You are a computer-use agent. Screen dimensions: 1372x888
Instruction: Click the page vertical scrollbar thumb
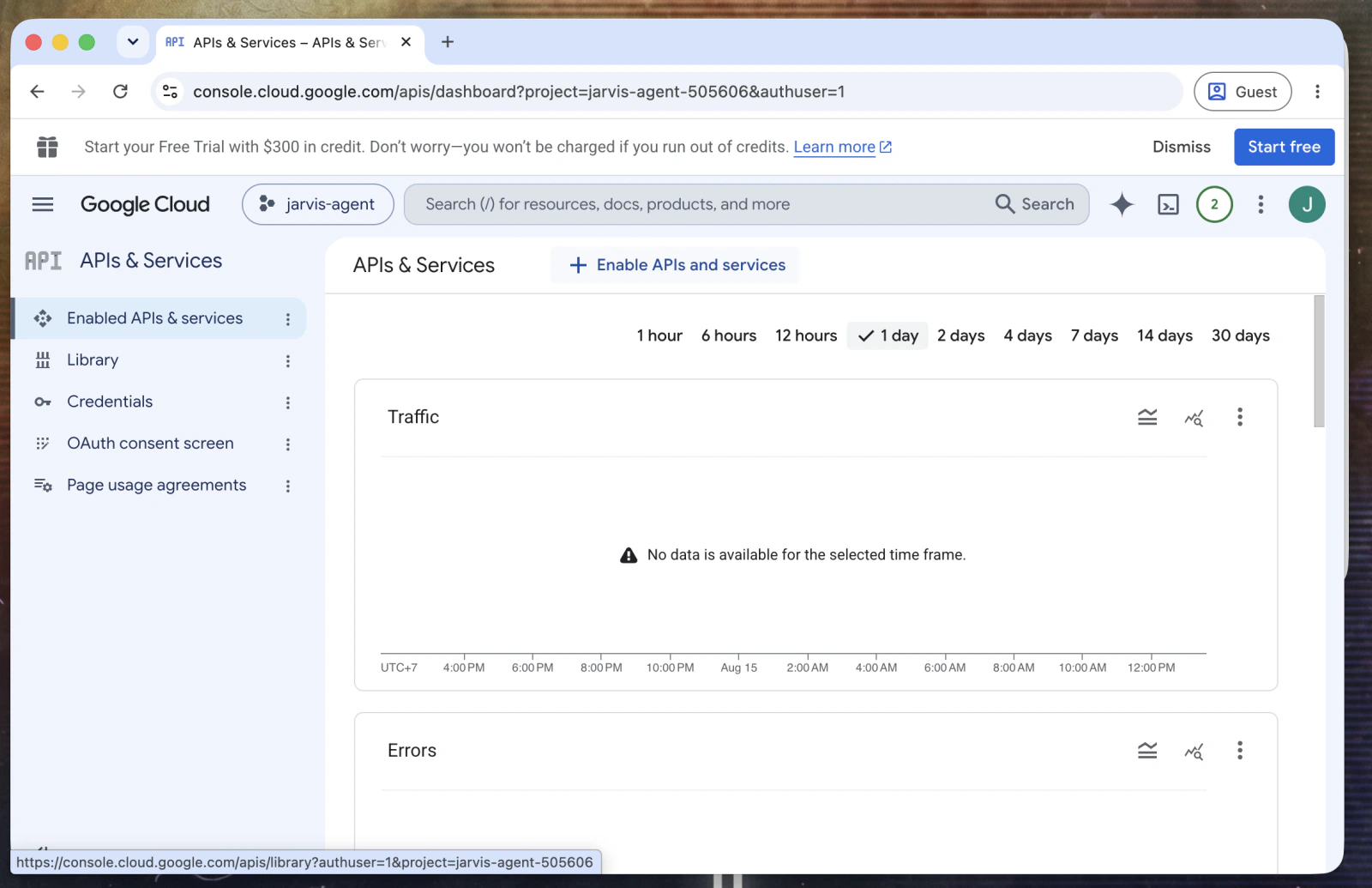[x=1319, y=361]
